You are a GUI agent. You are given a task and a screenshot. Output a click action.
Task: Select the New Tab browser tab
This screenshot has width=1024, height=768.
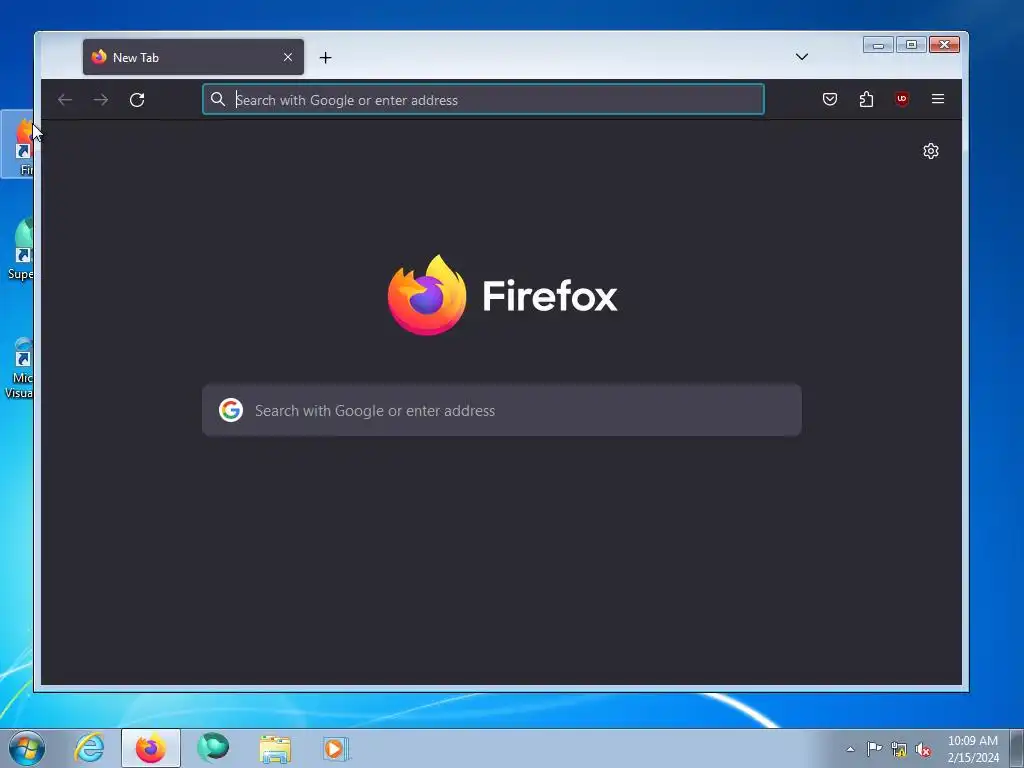point(193,57)
